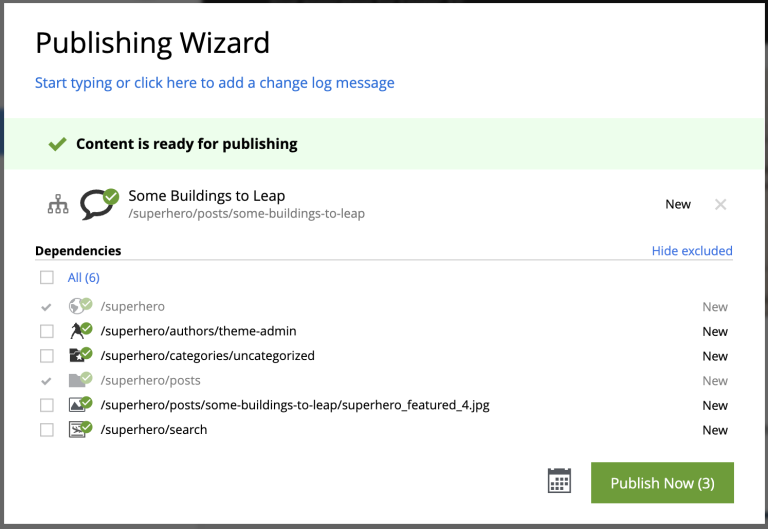The image size is (768, 529).
Task: Click the /superhero/posts folder icon
Action: (79, 380)
